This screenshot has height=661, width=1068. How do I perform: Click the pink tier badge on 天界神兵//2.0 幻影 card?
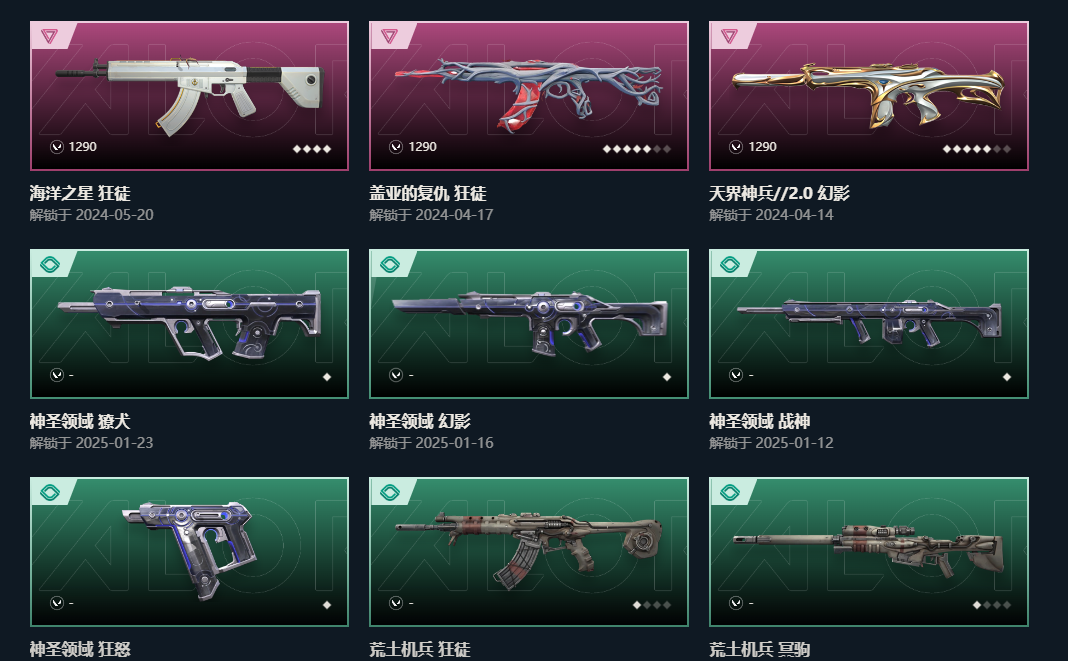click(x=729, y=35)
